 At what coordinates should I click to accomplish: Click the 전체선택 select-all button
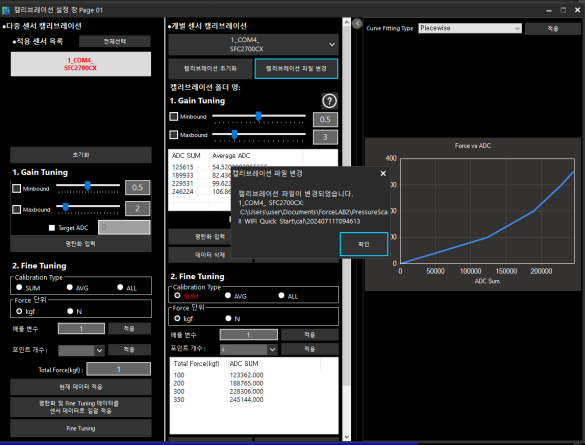[115, 41]
